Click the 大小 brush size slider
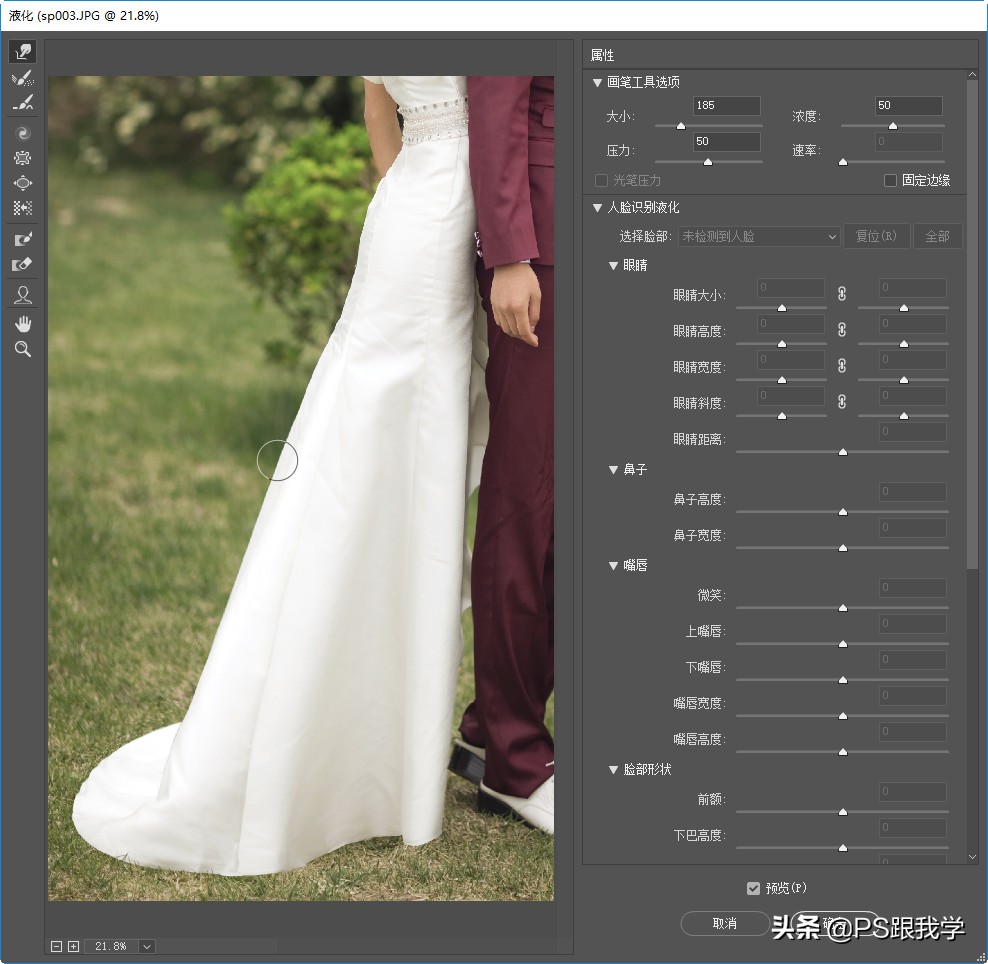Image resolution: width=988 pixels, height=964 pixels. click(x=708, y=126)
